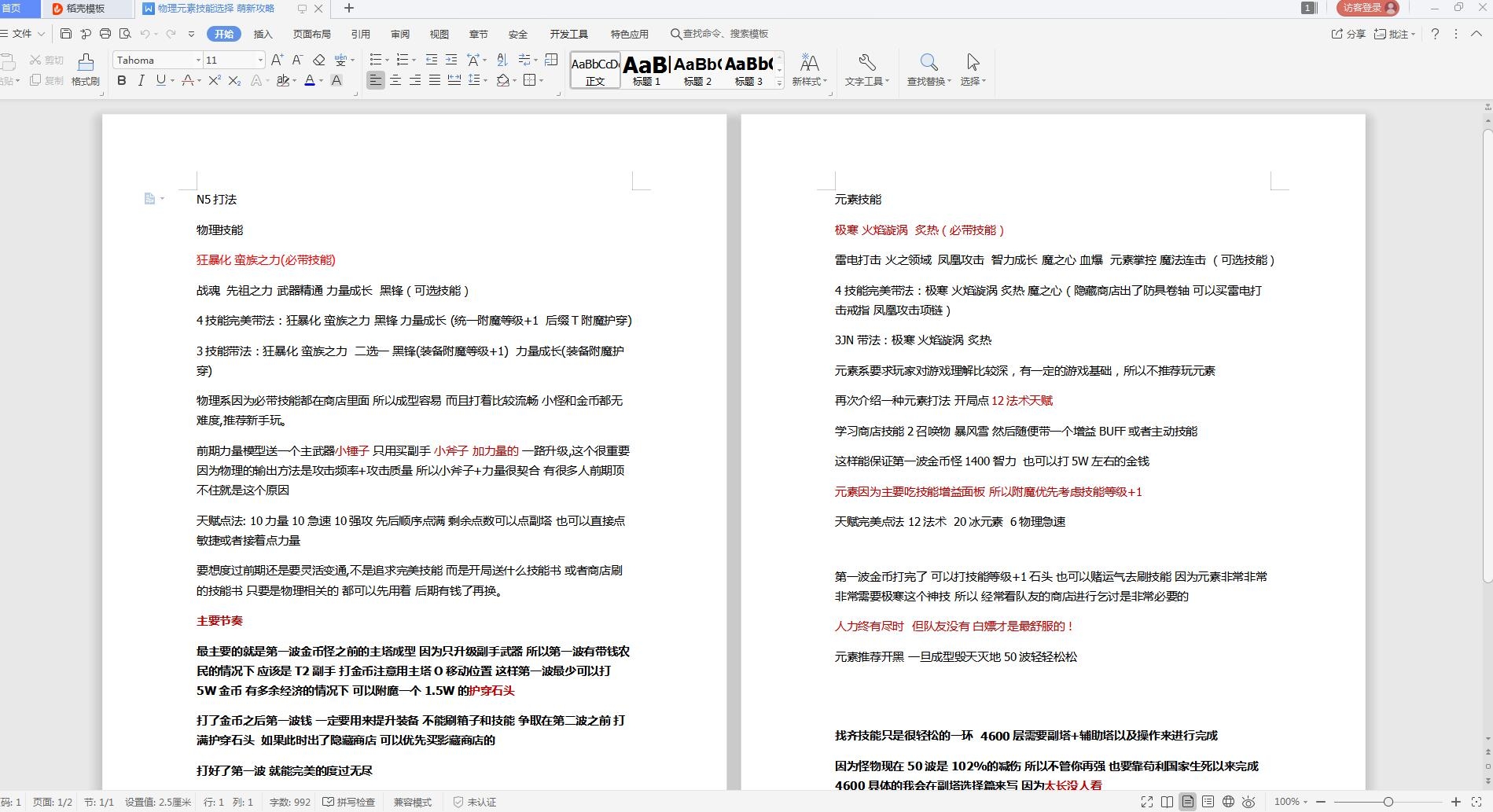This screenshot has width=1493, height=812.
Task: Open the 引用 References tab
Action: (x=360, y=34)
